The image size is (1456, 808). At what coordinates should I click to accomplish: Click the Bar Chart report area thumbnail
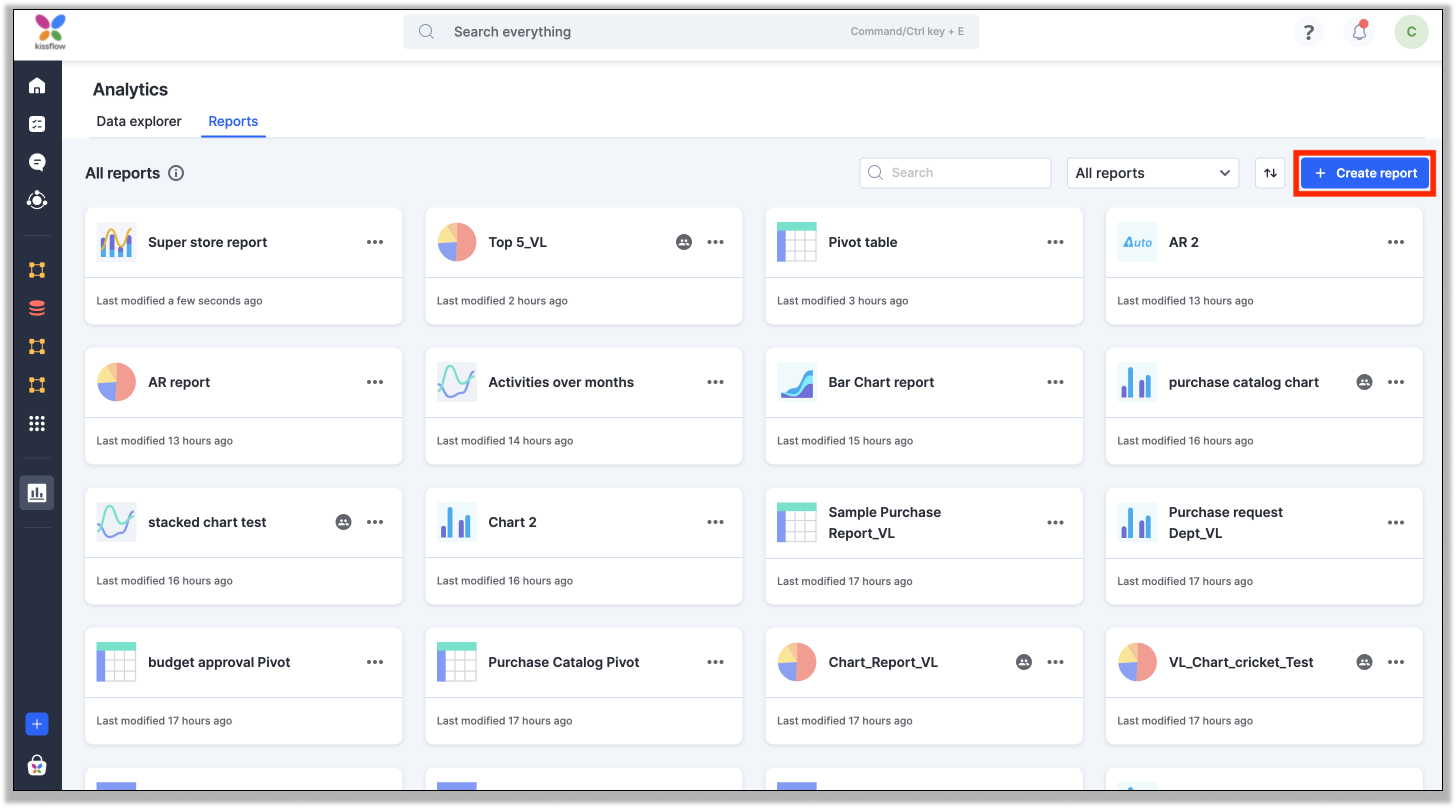tap(797, 382)
